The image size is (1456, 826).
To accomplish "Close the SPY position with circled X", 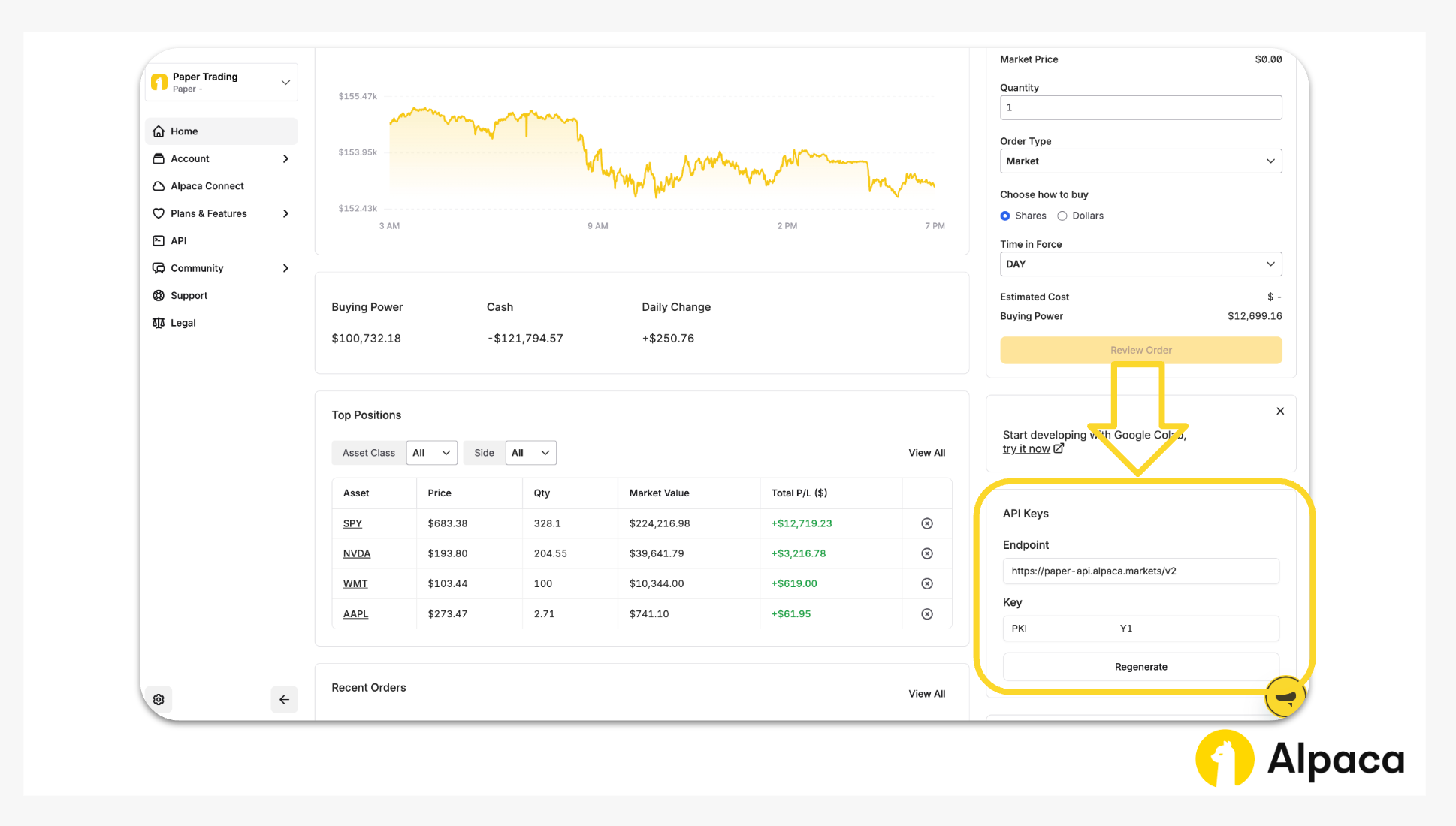I will 927,523.
